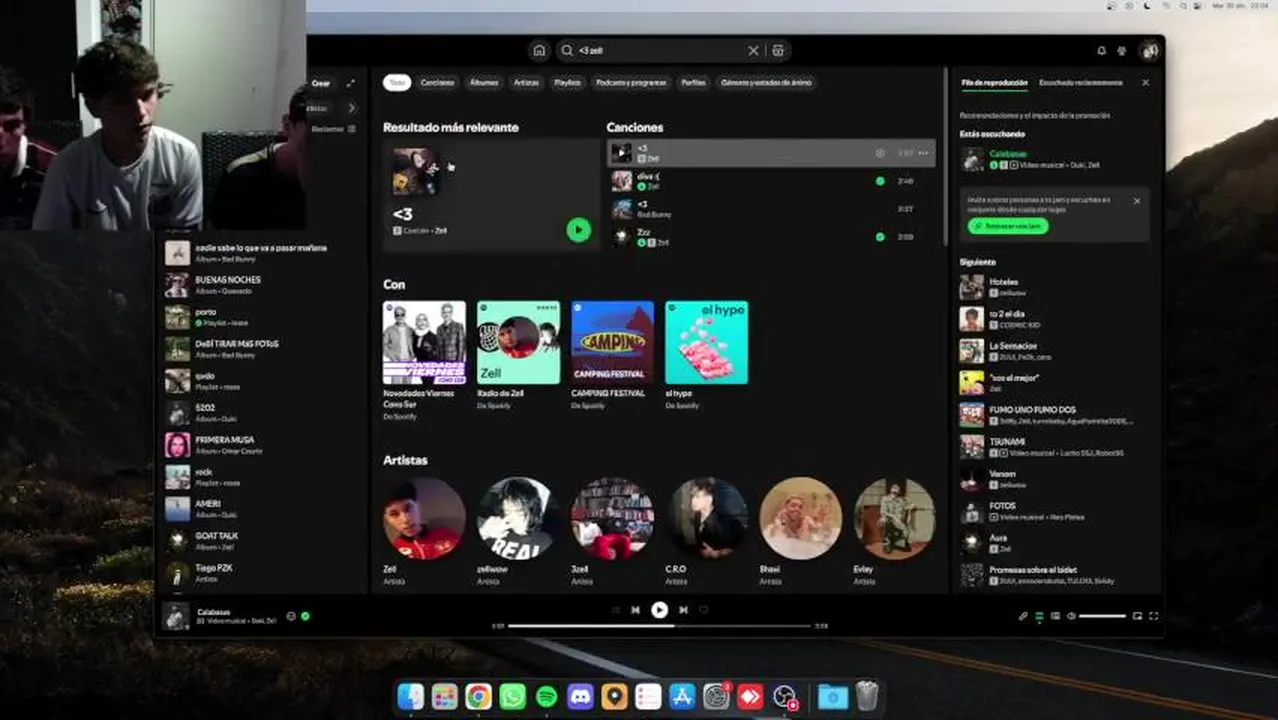Toggle shuffle in the player bar
1278x720 pixels.
coord(615,610)
